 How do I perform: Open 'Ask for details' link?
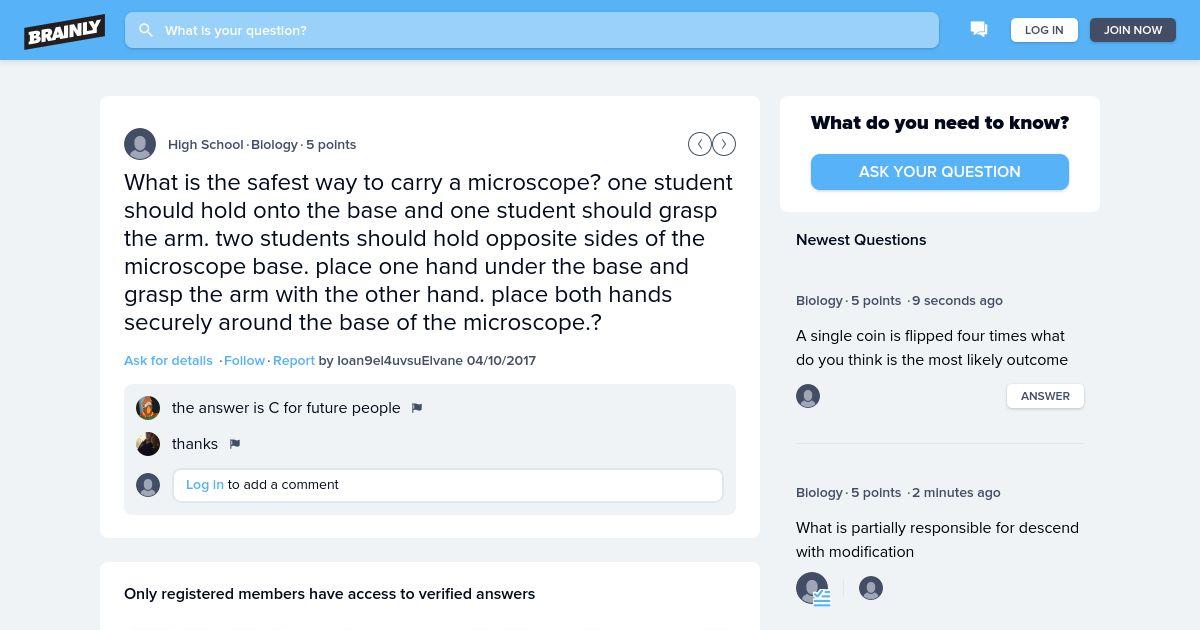168,360
